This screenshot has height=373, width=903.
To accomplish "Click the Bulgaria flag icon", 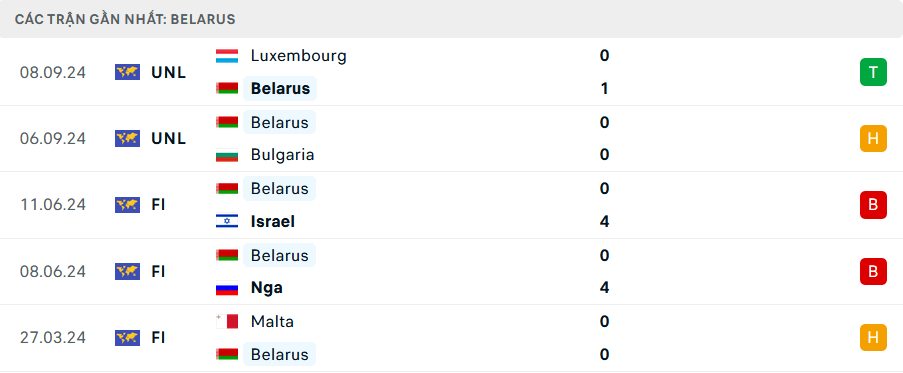I will (227, 155).
